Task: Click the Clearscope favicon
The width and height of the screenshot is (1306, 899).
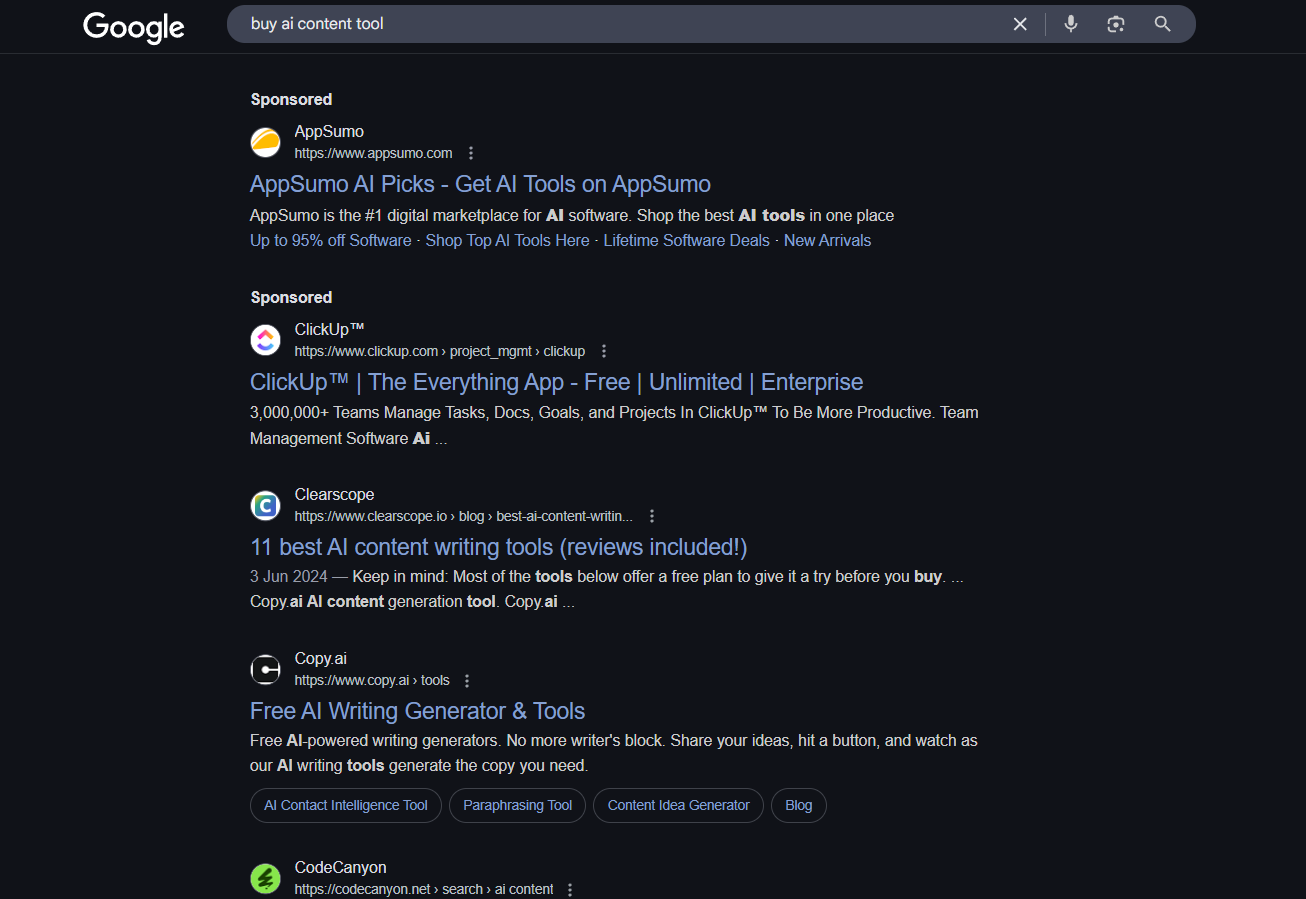Action: point(265,505)
